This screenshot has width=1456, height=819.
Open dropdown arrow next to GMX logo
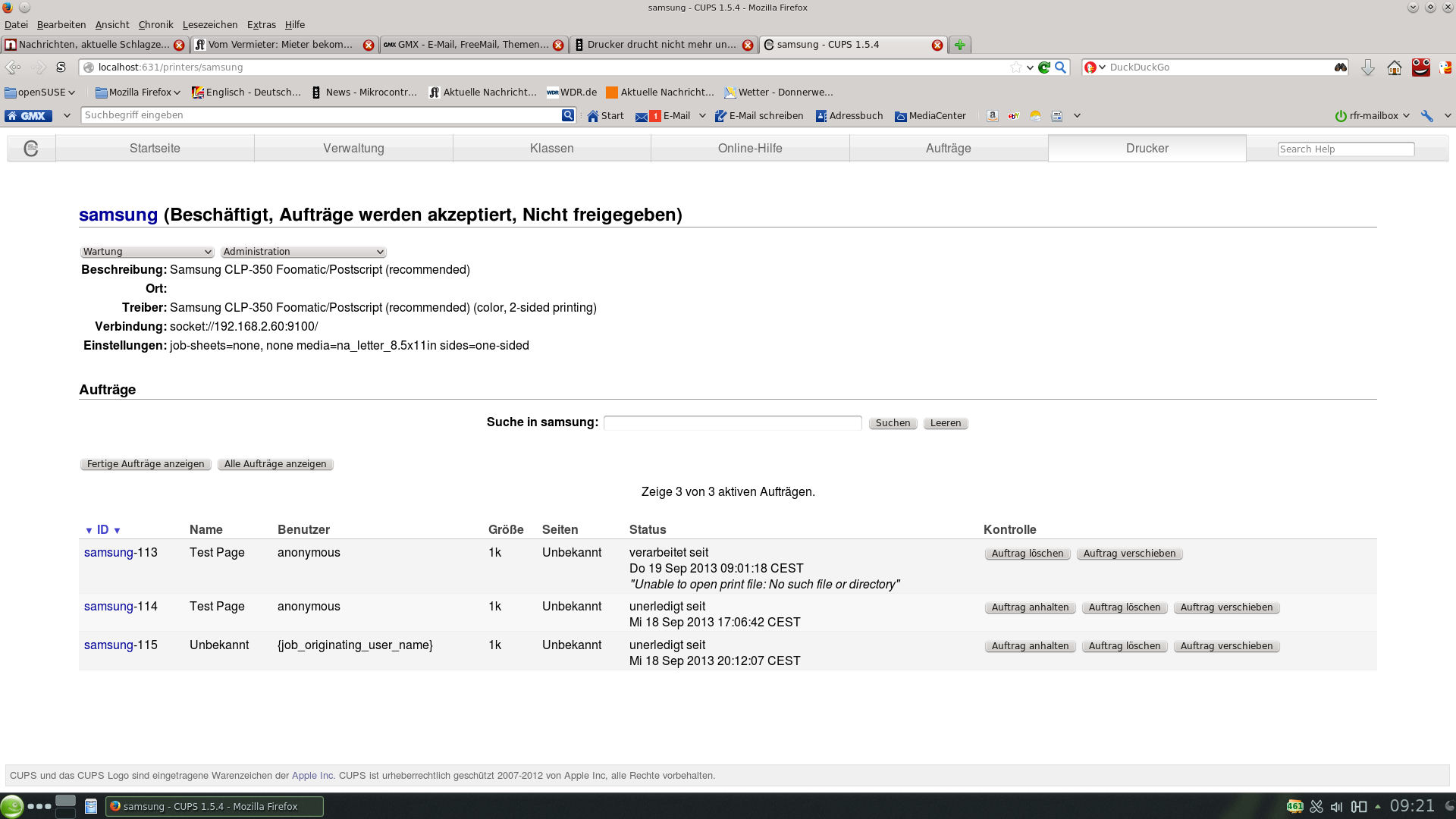(67, 116)
